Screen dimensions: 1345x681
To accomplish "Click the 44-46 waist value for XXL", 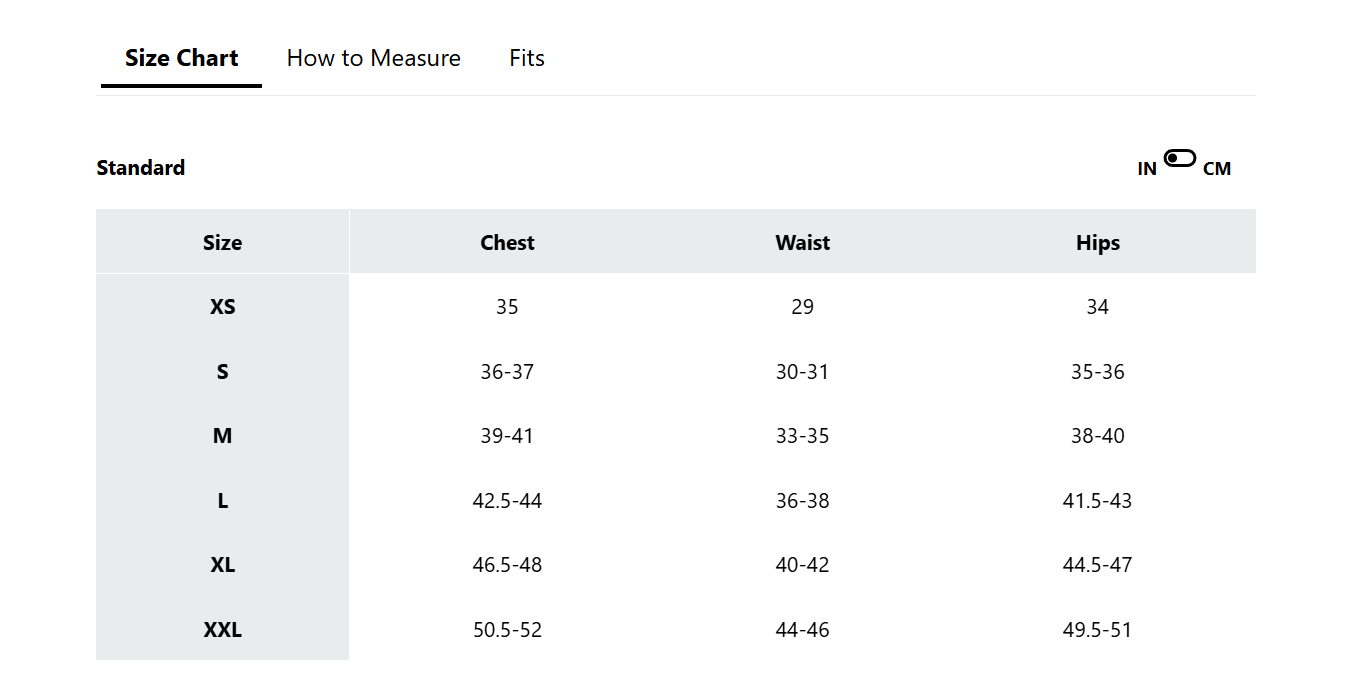I will tap(803, 630).
